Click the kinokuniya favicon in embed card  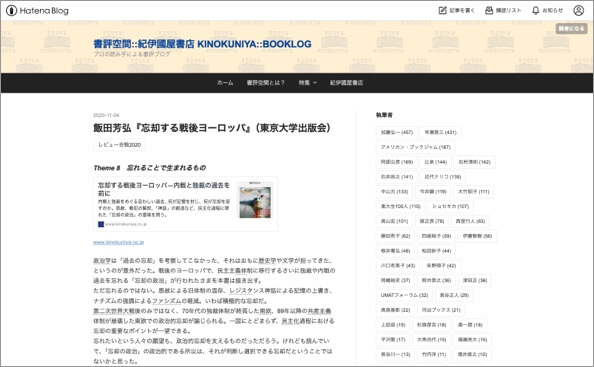pyautogui.click(x=101, y=224)
